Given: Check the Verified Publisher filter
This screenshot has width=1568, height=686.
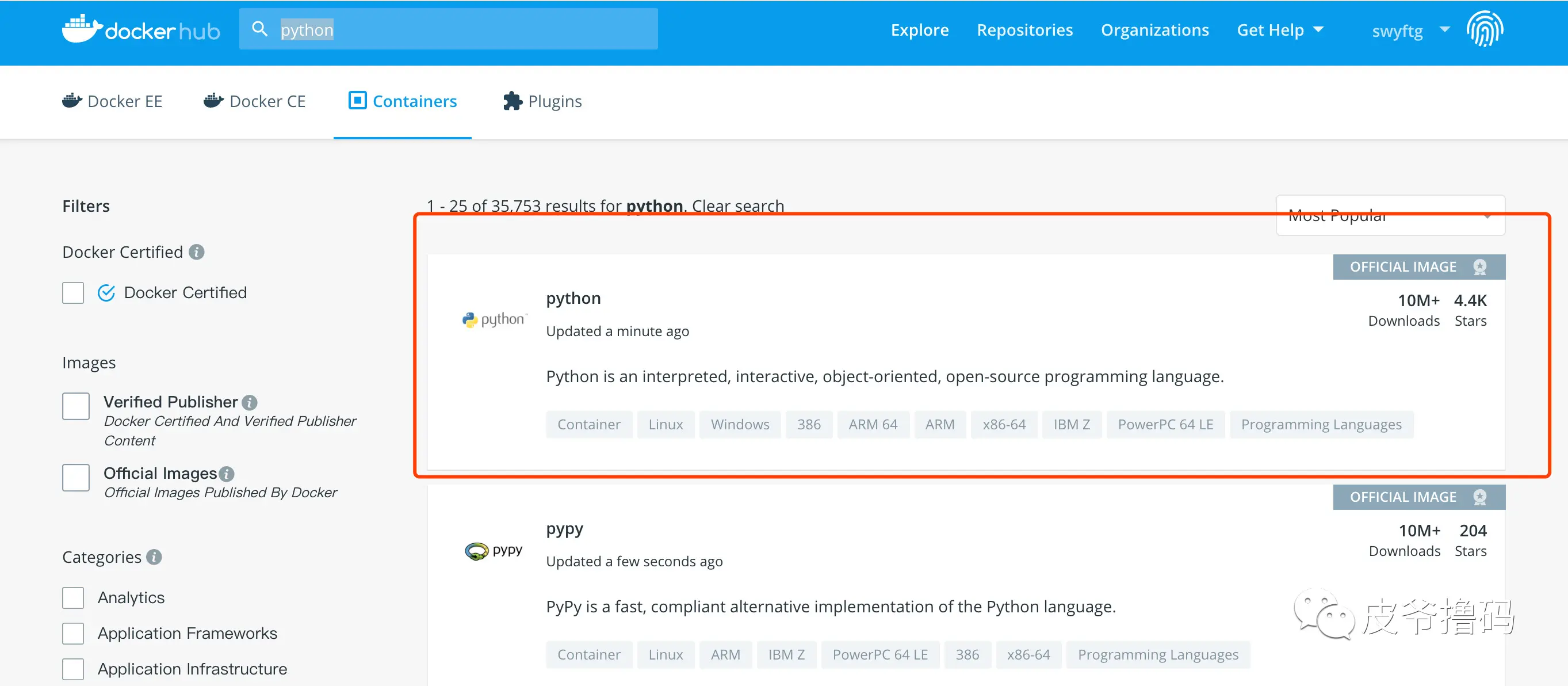Looking at the screenshot, I should [x=76, y=406].
